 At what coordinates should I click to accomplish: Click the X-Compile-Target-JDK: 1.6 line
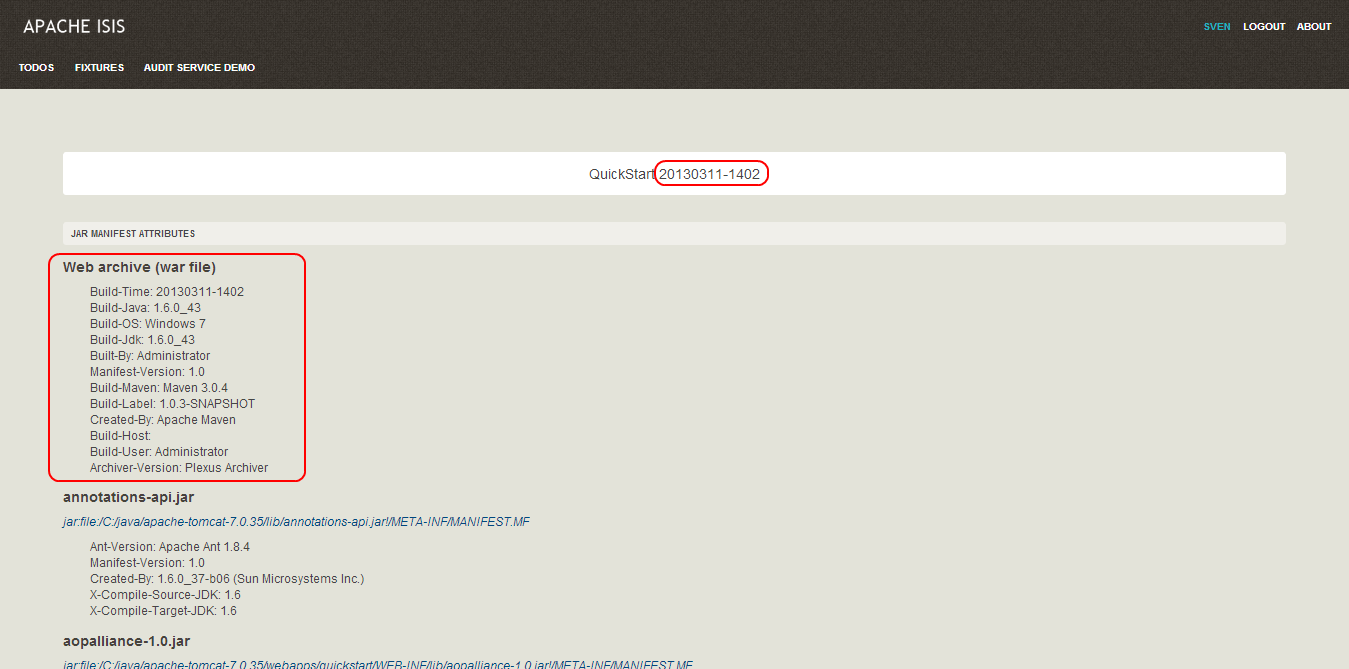click(x=163, y=611)
